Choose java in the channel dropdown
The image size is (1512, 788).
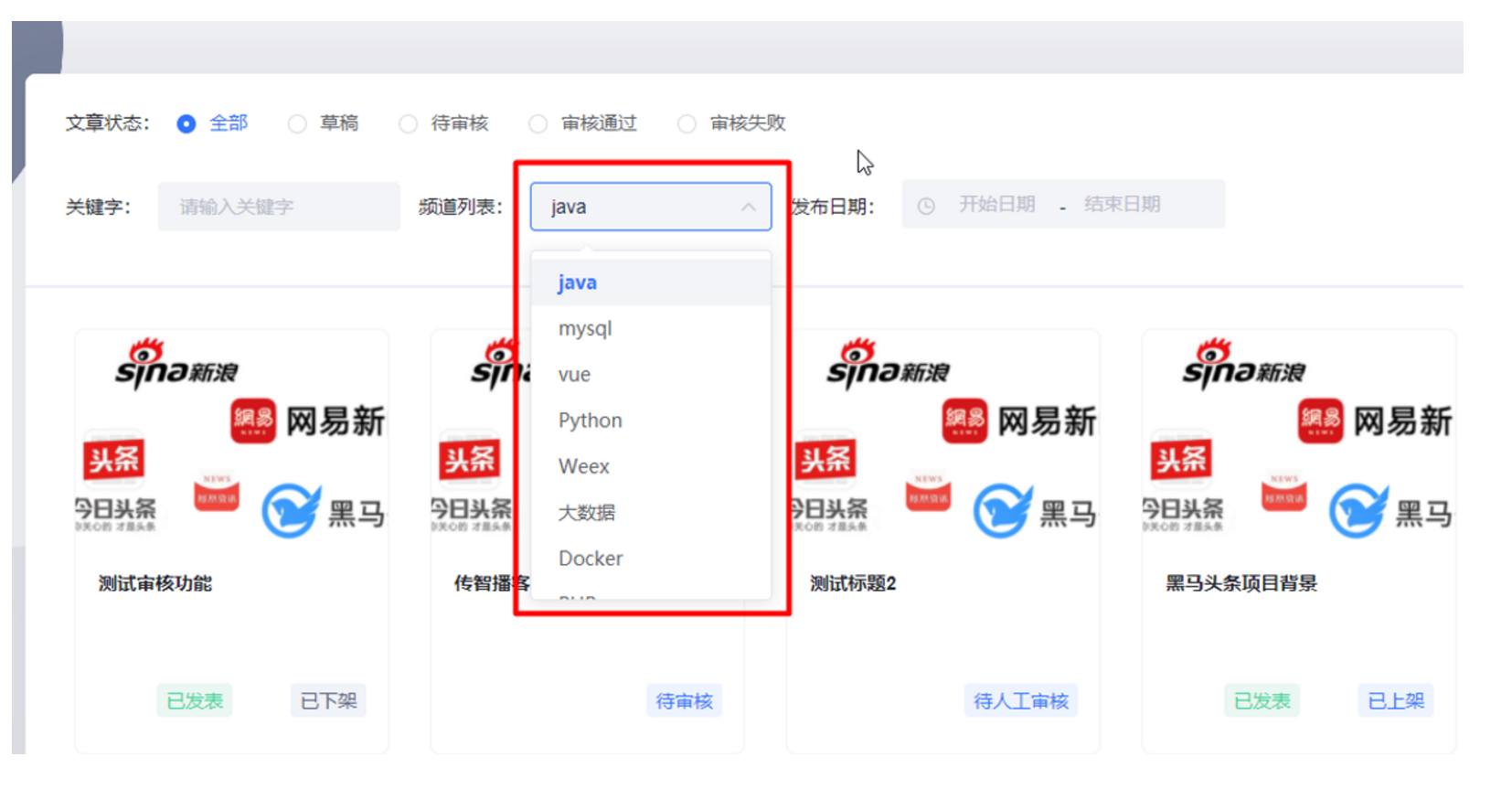click(651, 282)
